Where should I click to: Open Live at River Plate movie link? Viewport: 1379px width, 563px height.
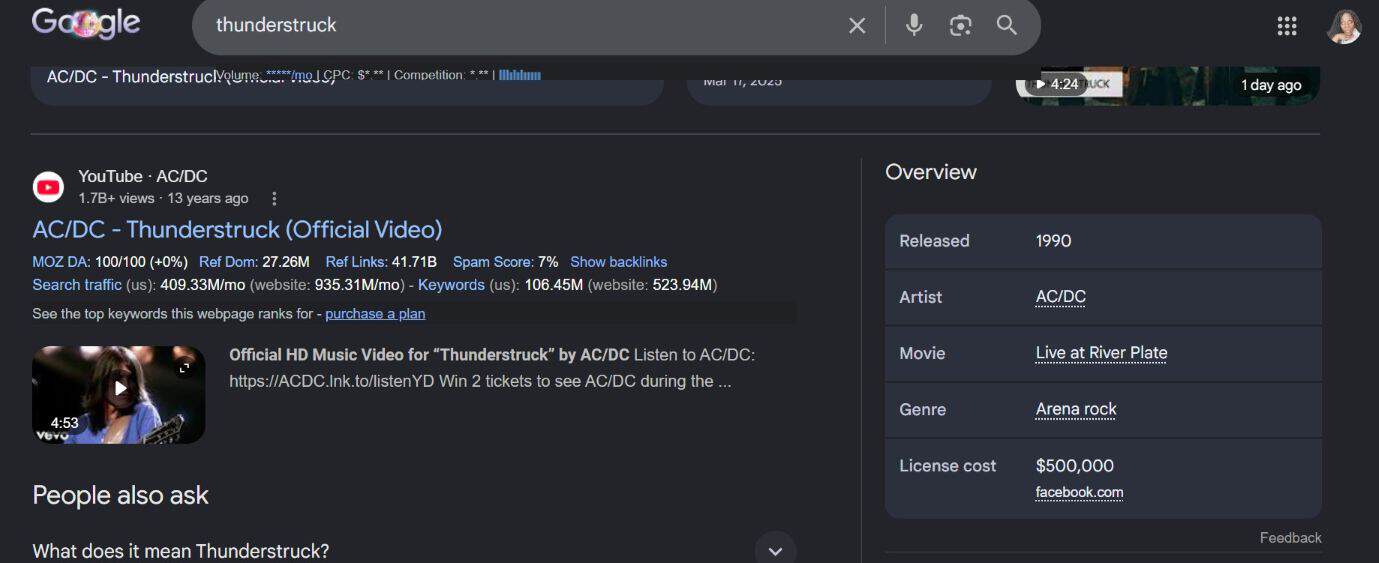tap(1101, 353)
